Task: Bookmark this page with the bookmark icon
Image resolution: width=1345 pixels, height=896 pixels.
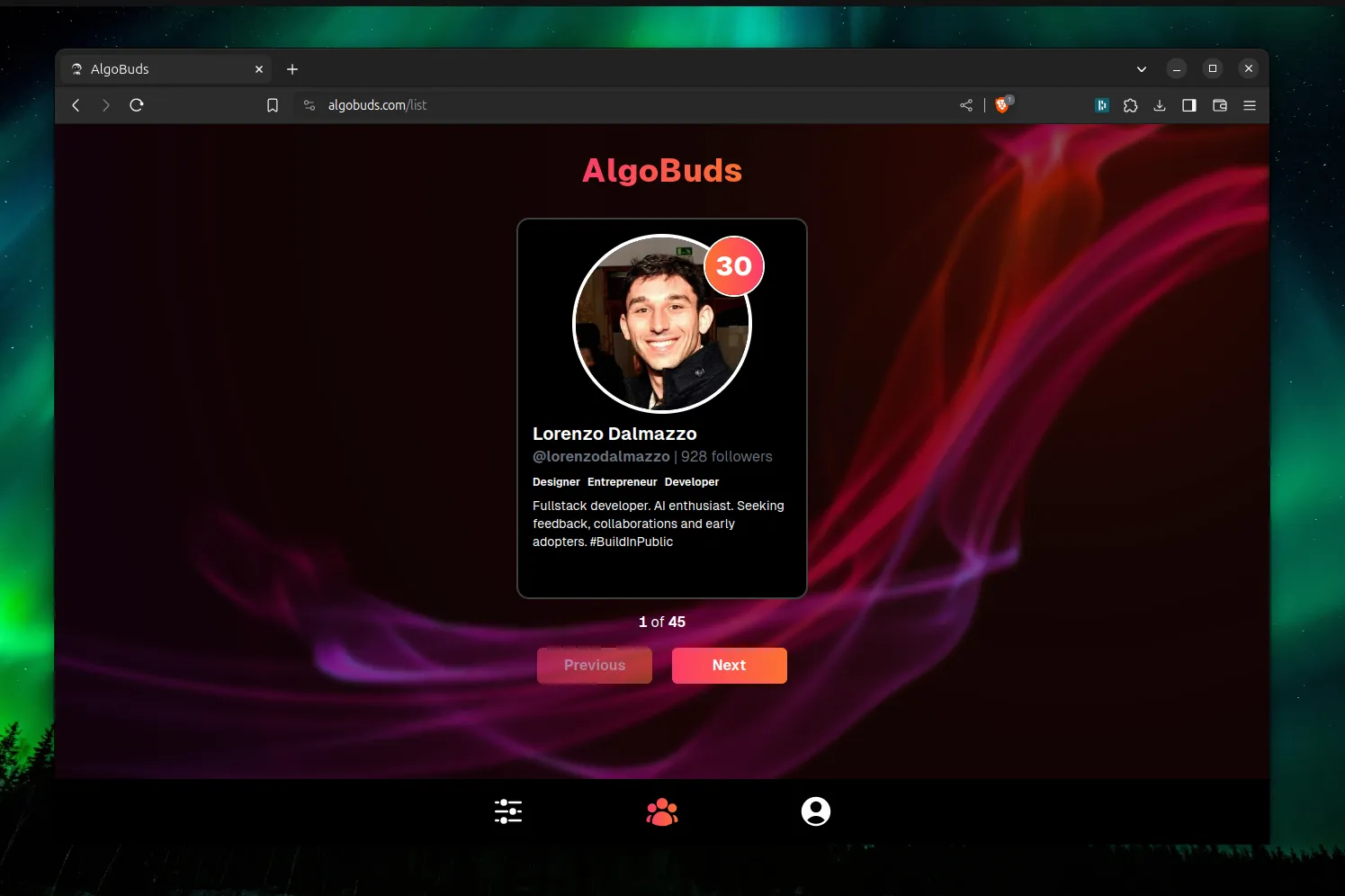Action: [273, 105]
